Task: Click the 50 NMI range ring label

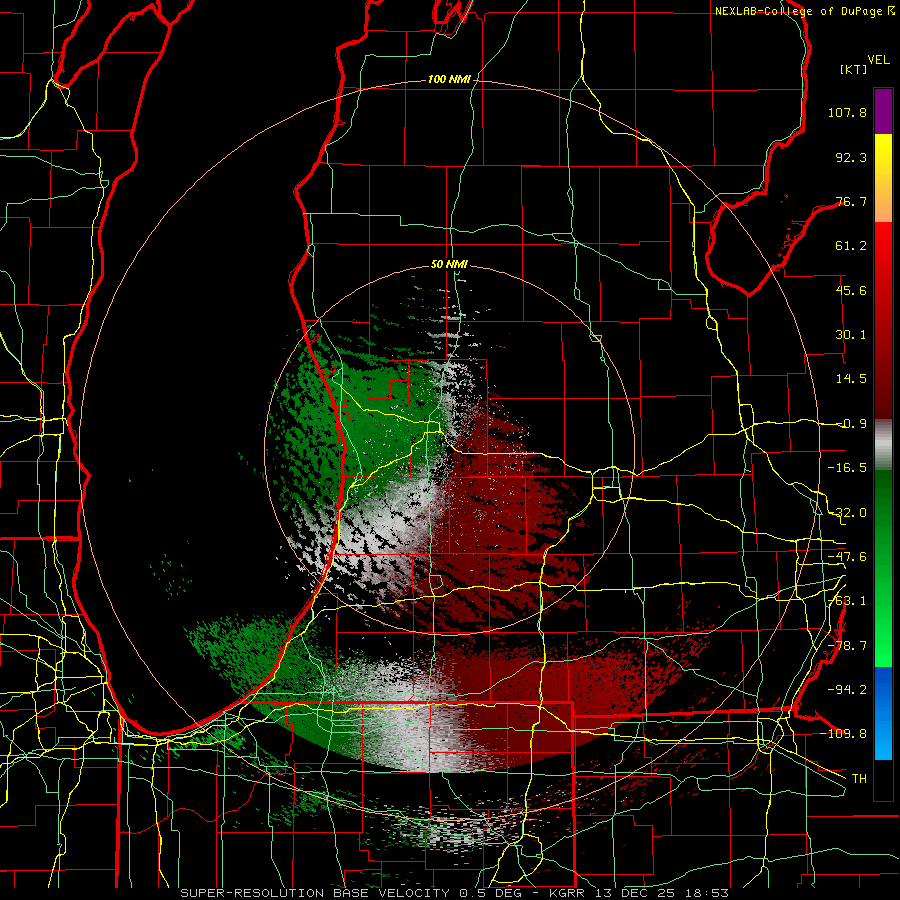Action: tap(449, 264)
